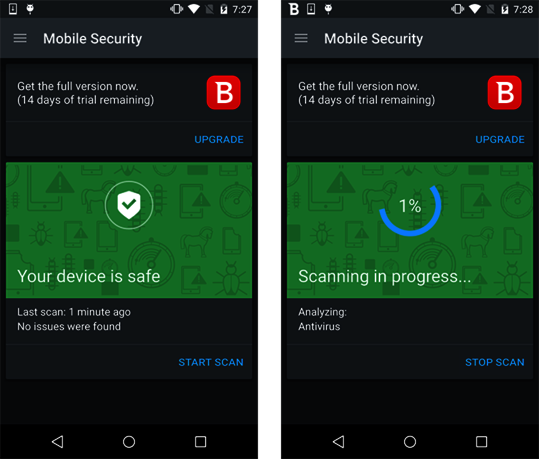Tap the UPGRADE link on right screen

click(500, 139)
